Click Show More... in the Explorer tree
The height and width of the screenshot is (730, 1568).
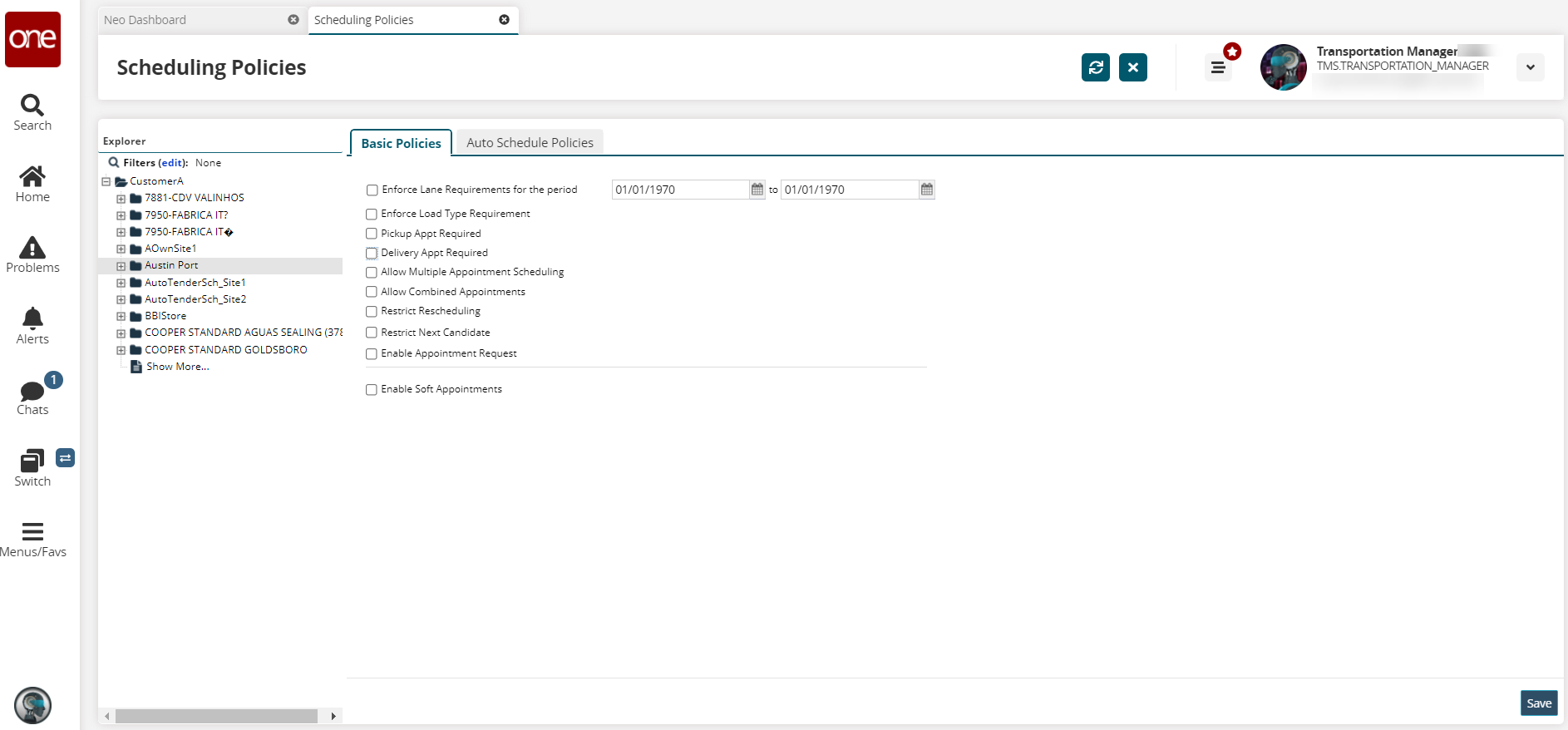178,367
